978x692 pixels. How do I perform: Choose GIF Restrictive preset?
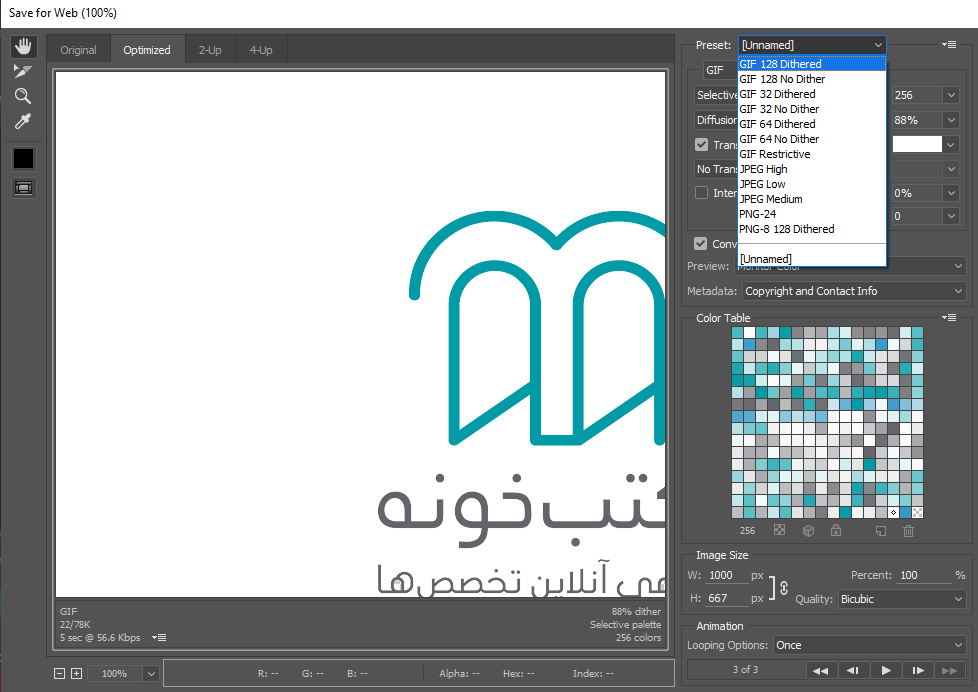[811, 154]
